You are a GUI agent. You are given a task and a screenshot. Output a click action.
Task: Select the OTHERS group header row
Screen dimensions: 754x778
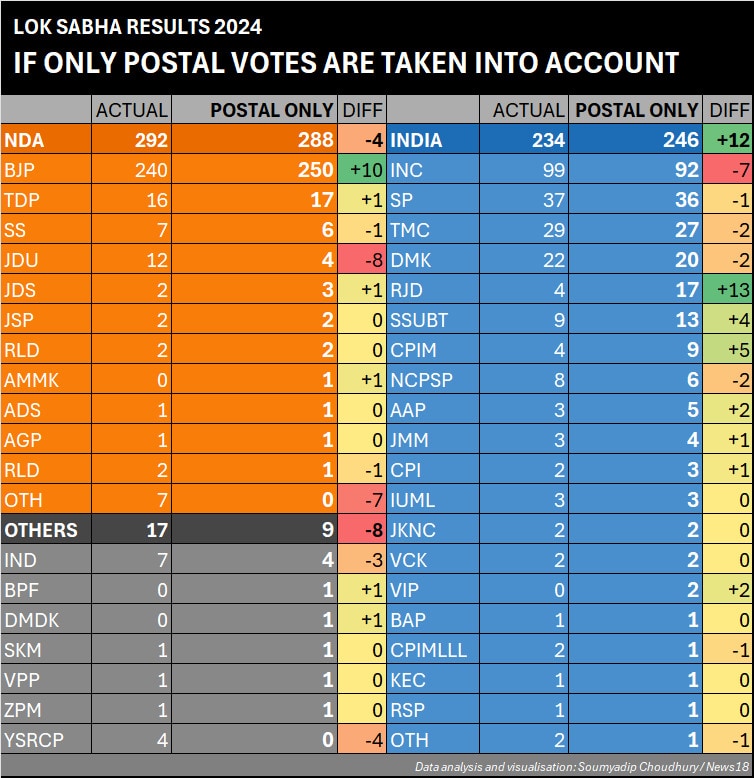click(193, 530)
